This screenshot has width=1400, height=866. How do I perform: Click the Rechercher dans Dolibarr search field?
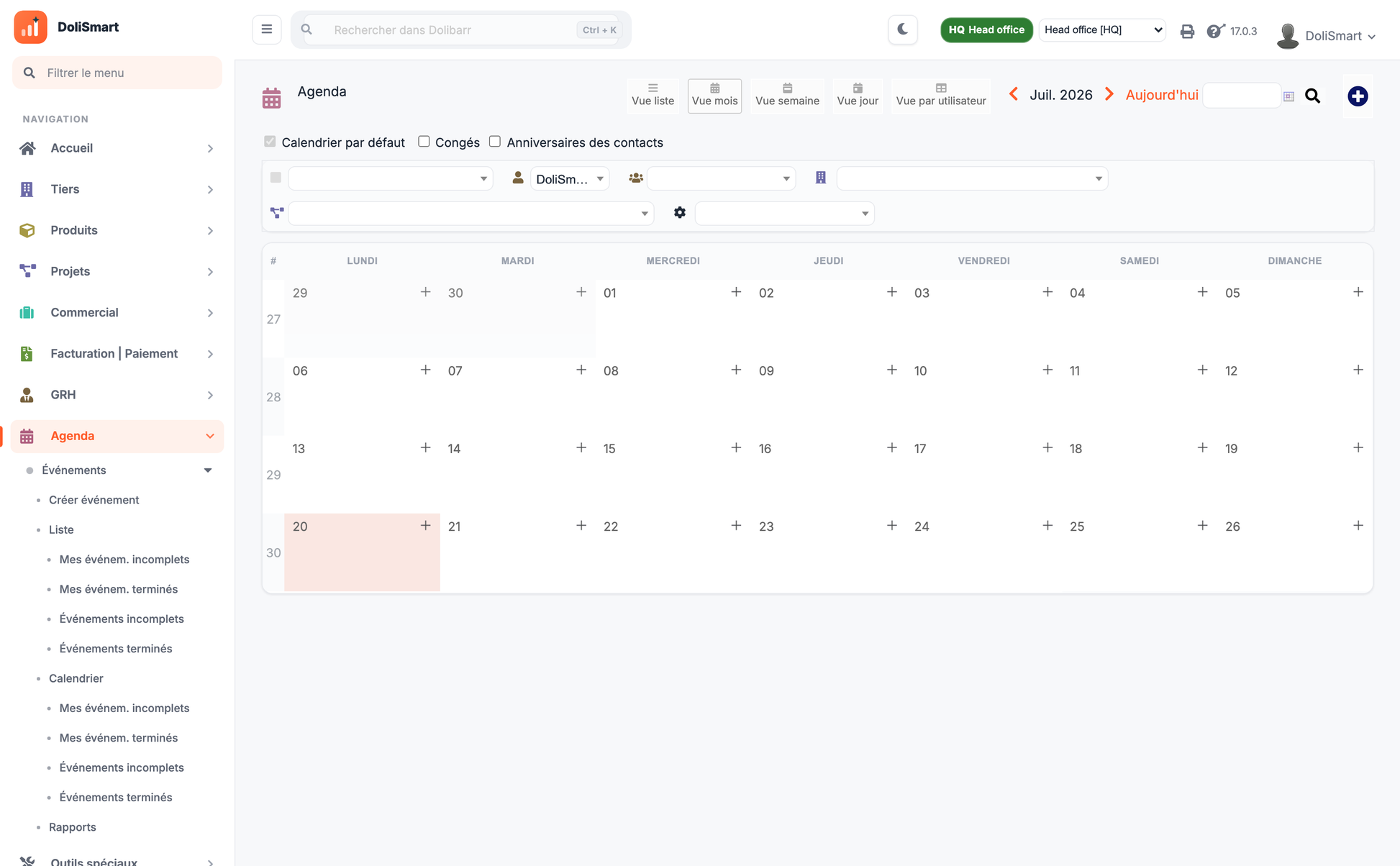[460, 29]
